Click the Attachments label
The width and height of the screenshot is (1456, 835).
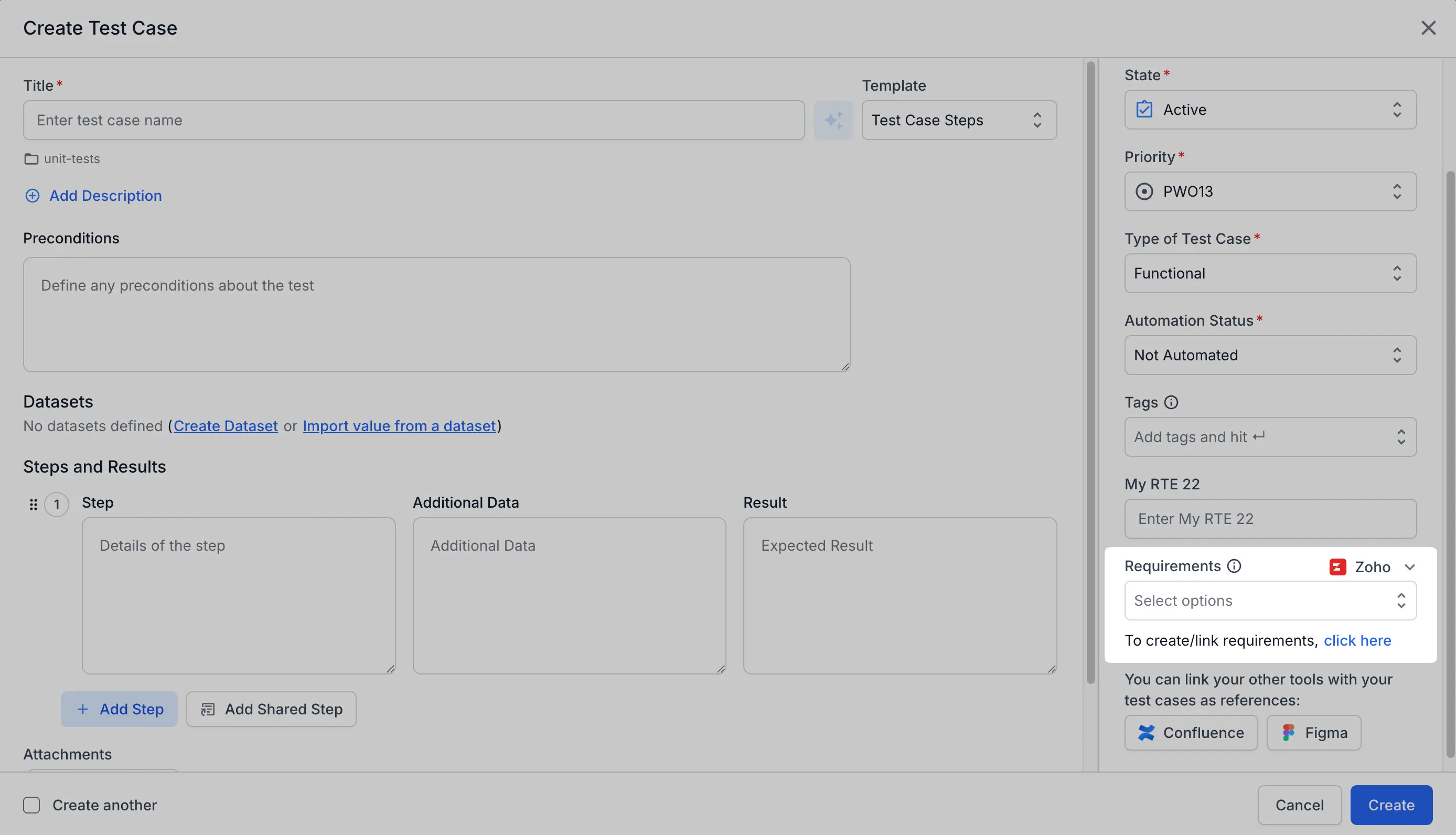[68, 755]
